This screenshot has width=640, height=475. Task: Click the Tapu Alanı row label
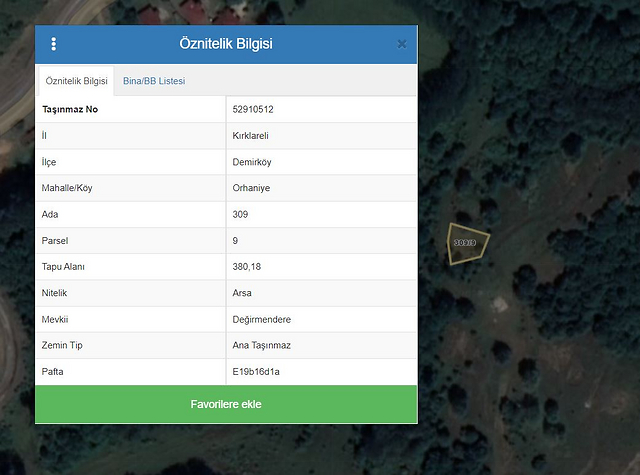click(x=64, y=267)
